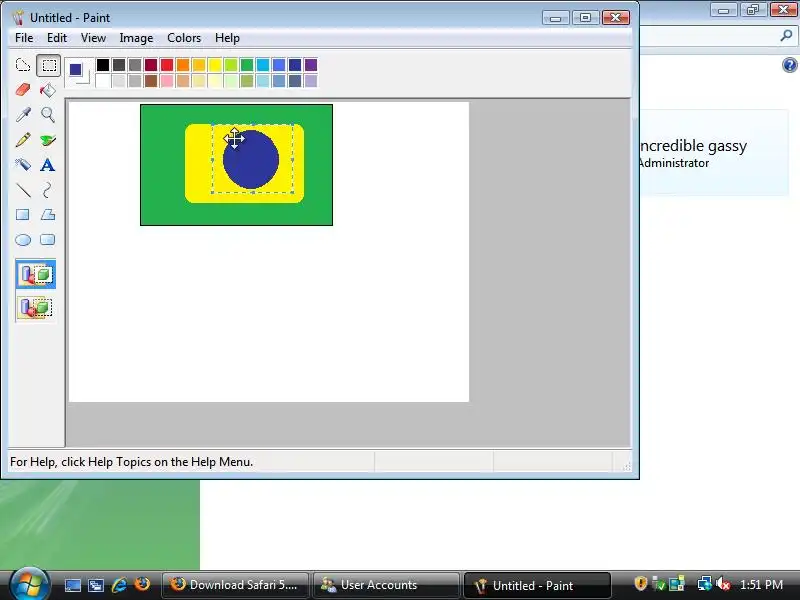Pick the white color swatch
Image resolution: width=800 pixels, height=600 pixels.
[x=103, y=81]
